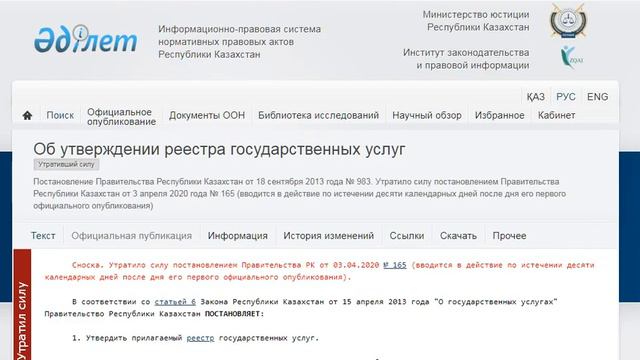The image size is (640, 360).
Task: Click the red Утратил силу side banner
Action: (x=22, y=304)
